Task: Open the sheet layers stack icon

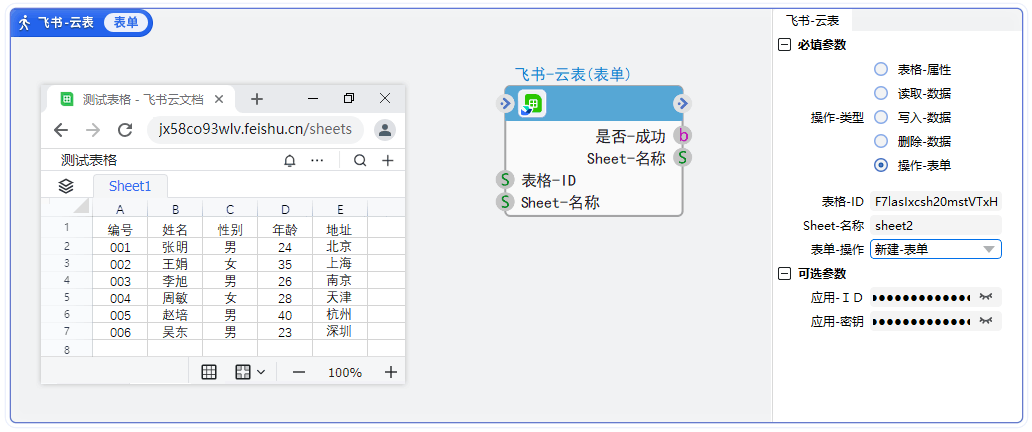Action: point(66,186)
